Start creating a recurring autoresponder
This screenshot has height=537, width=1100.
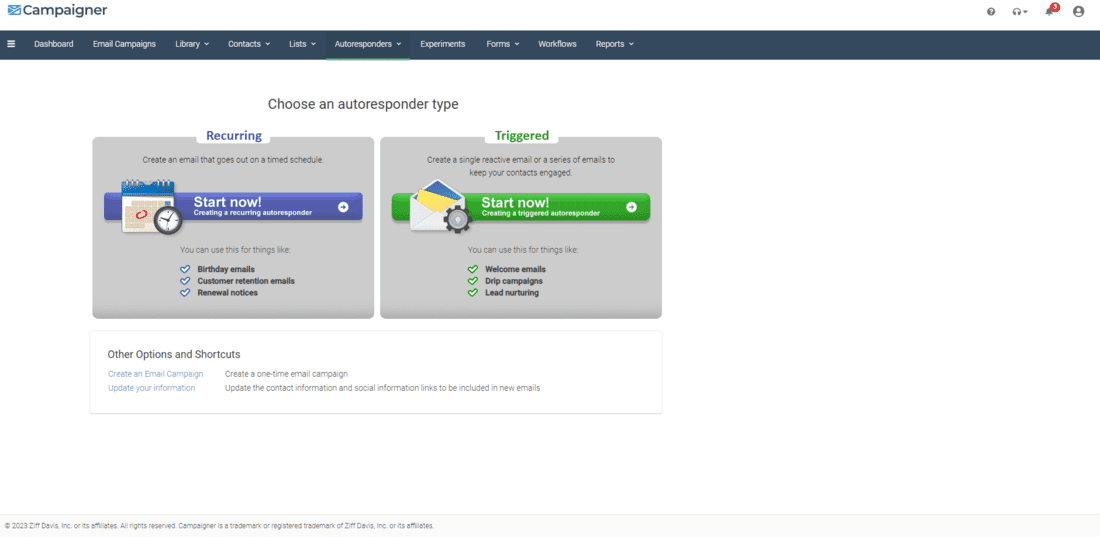[x=270, y=206]
